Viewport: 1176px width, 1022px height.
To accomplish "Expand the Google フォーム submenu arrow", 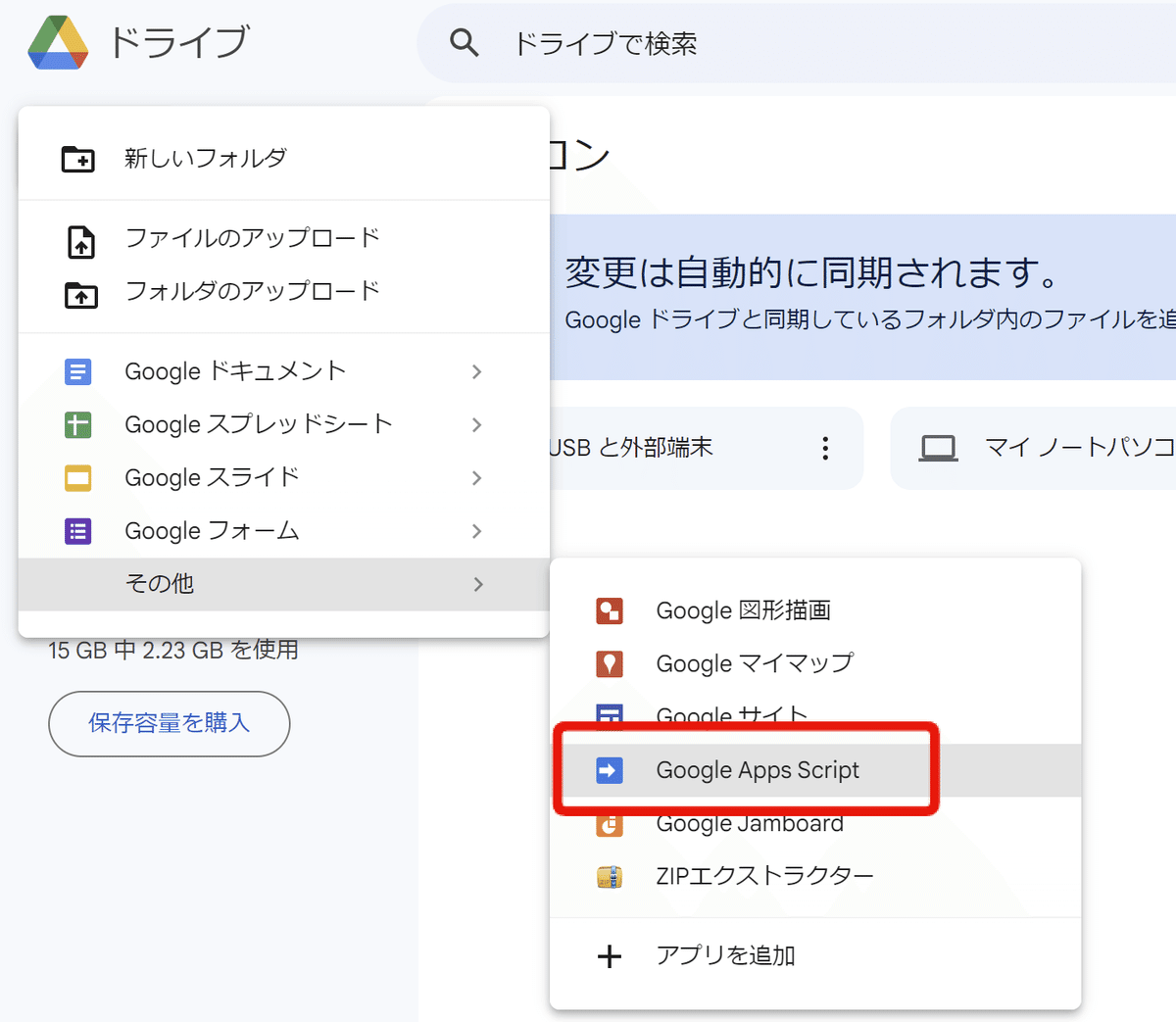I will (476, 530).
